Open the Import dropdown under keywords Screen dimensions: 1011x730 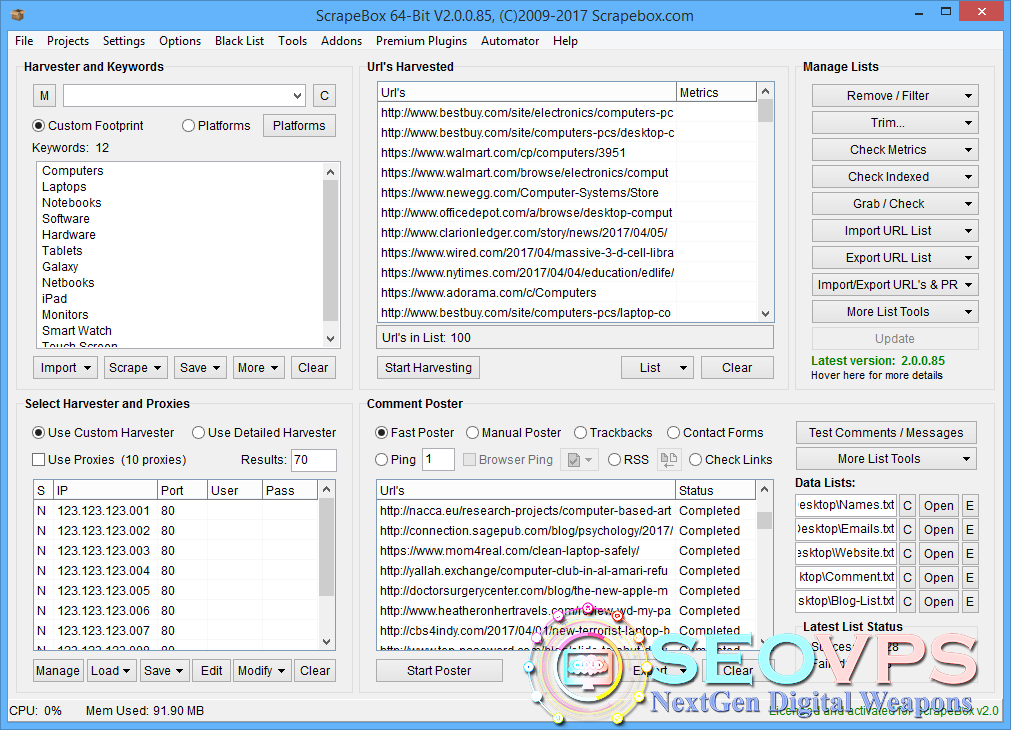pos(64,368)
